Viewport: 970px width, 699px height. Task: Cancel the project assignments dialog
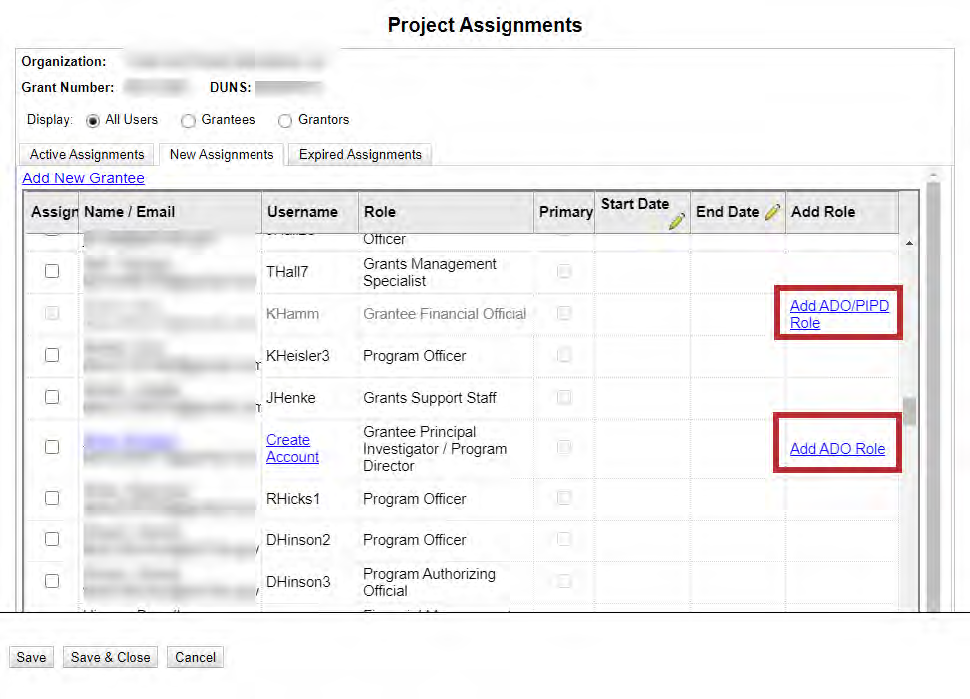click(x=195, y=657)
